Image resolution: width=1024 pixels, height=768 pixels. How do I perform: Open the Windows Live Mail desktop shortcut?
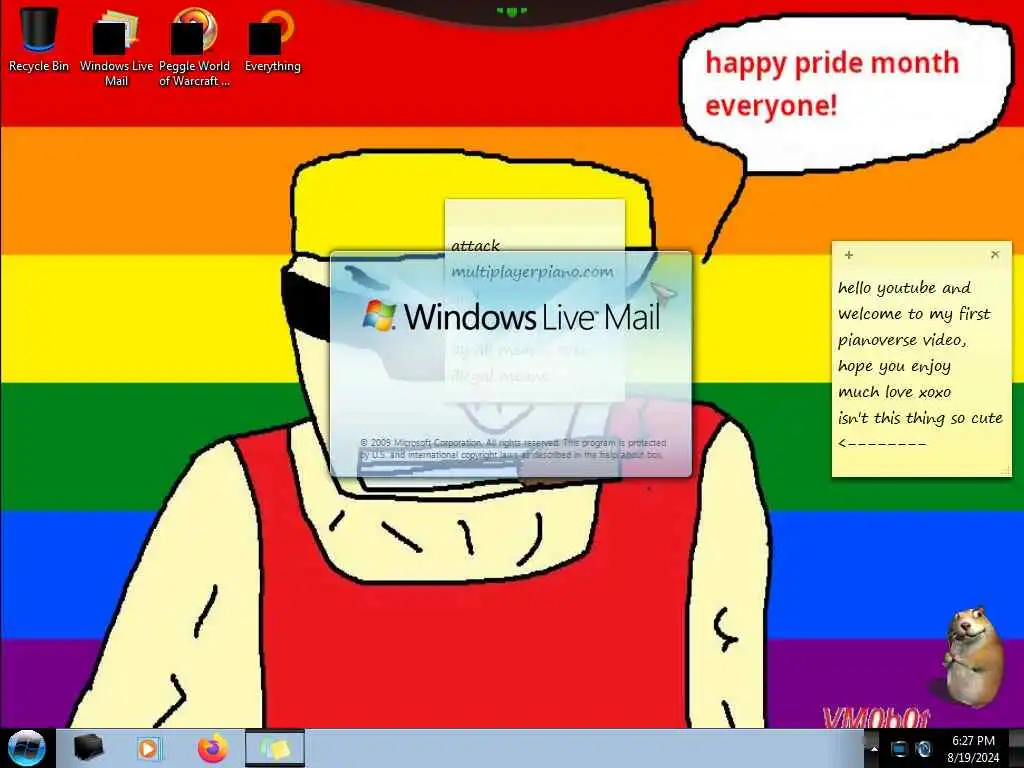116,47
